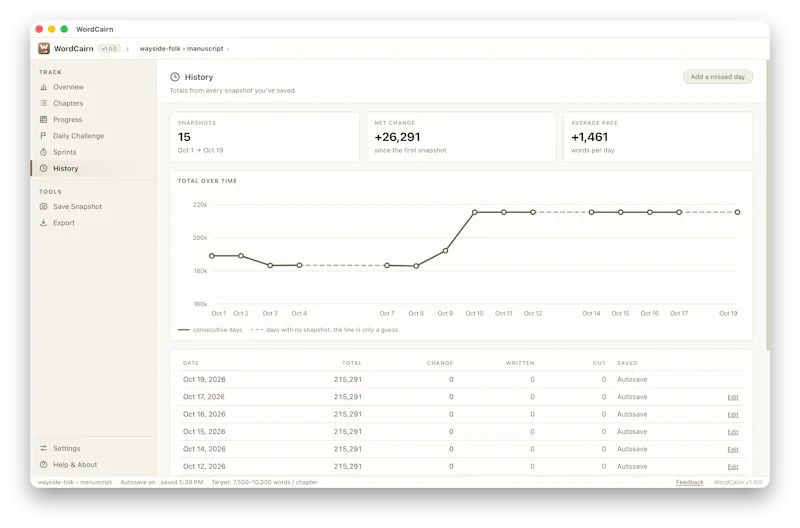Viewport: 800px width, 528px height.
Task: Click the Oct 9 data point on chart
Action: click(445, 251)
